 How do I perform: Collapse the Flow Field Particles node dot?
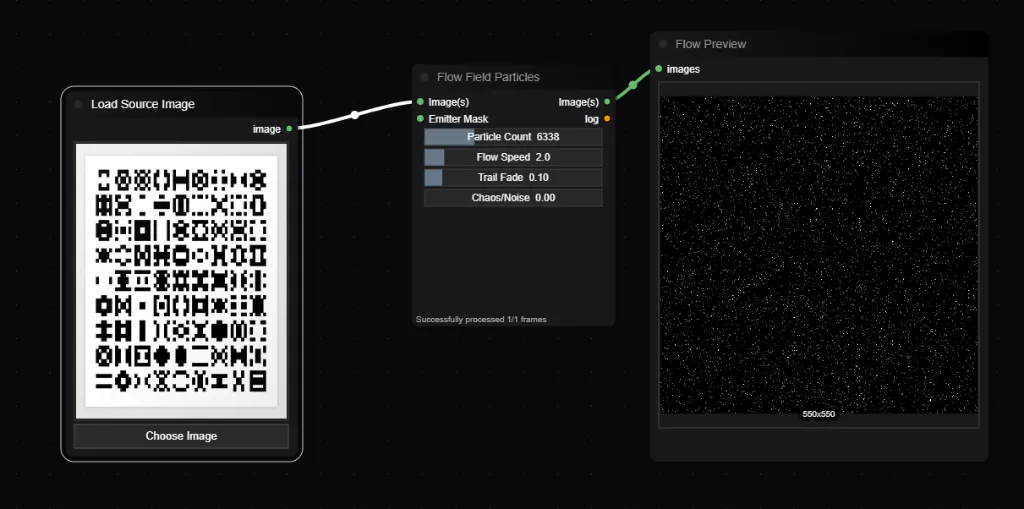click(x=424, y=77)
